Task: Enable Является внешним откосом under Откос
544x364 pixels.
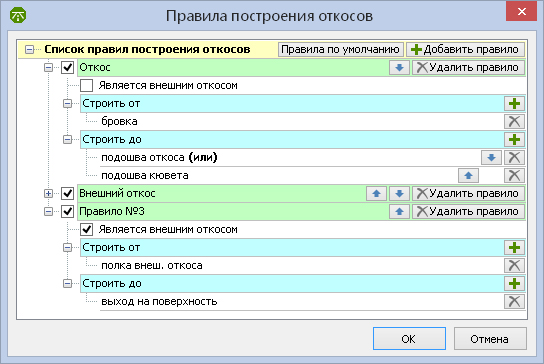Action: [86, 85]
